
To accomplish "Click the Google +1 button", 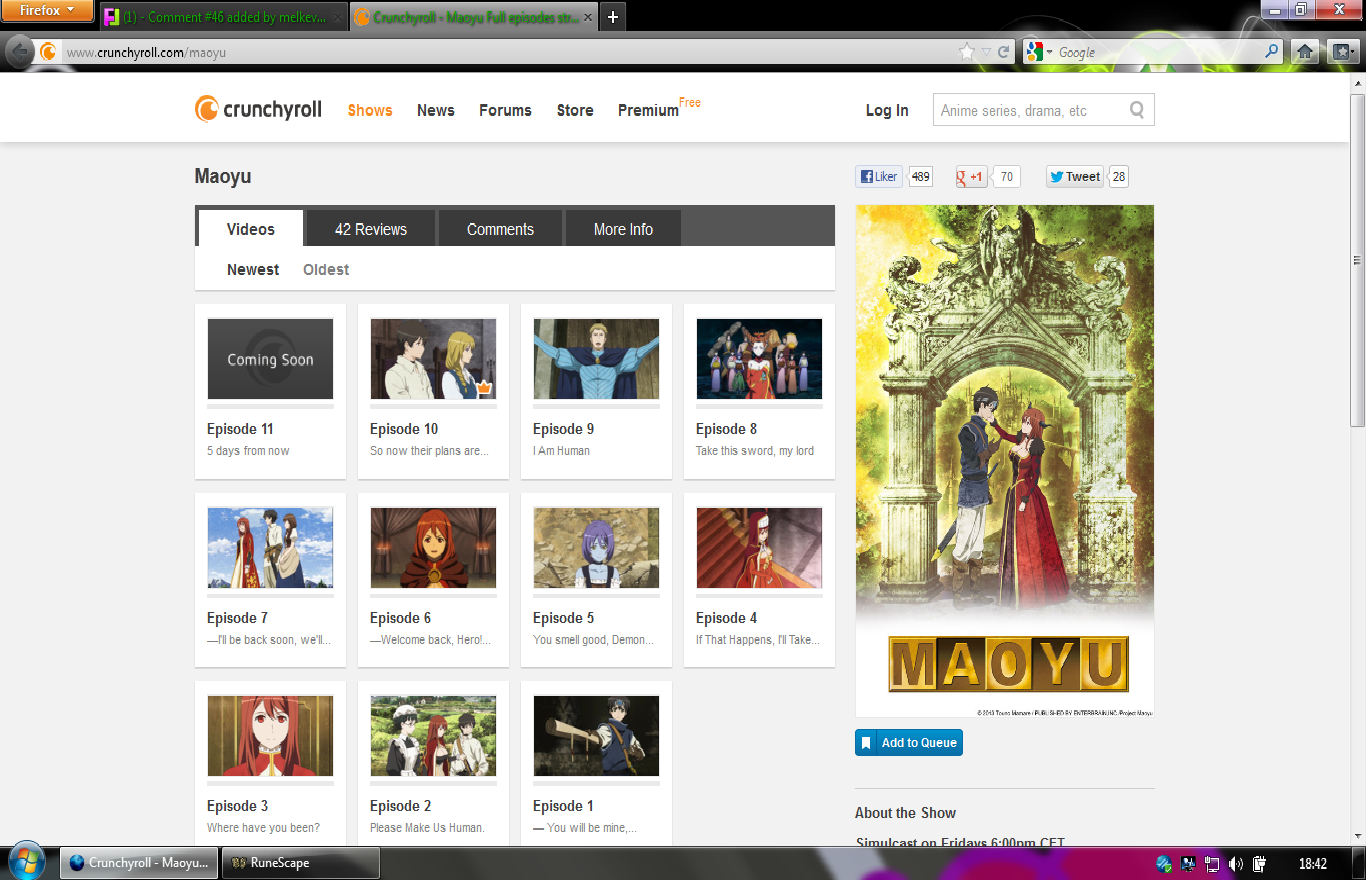I will tap(972, 177).
